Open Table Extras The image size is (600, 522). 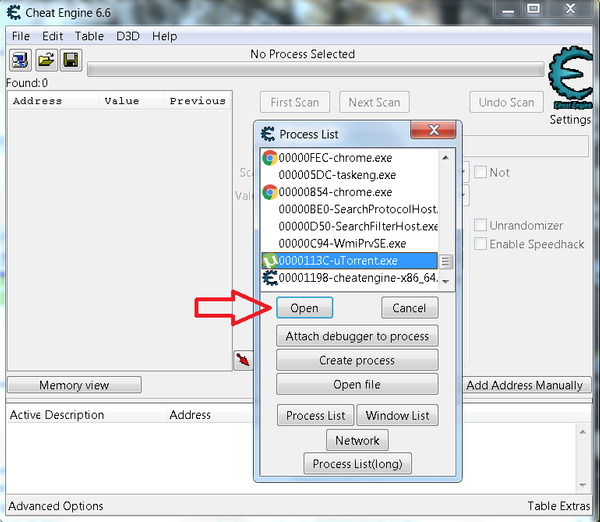tap(559, 506)
